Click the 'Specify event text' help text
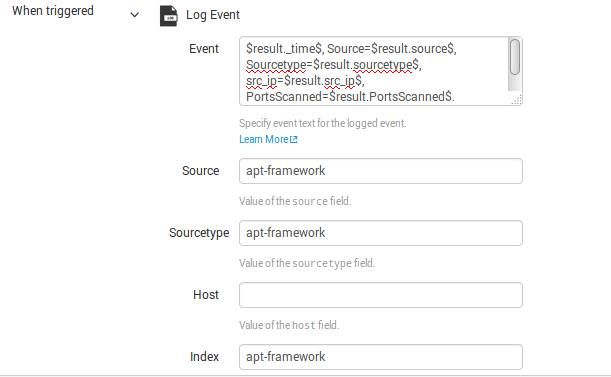This screenshot has width=611, height=377. pos(323,123)
